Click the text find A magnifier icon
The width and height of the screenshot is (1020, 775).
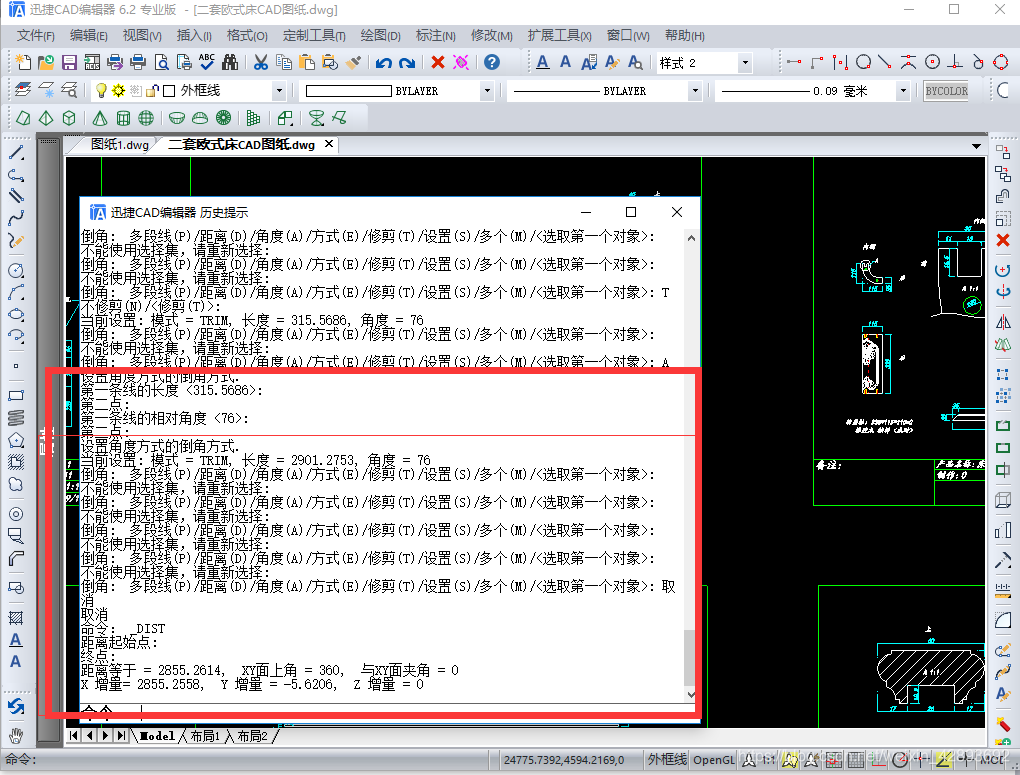tap(635, 62)
